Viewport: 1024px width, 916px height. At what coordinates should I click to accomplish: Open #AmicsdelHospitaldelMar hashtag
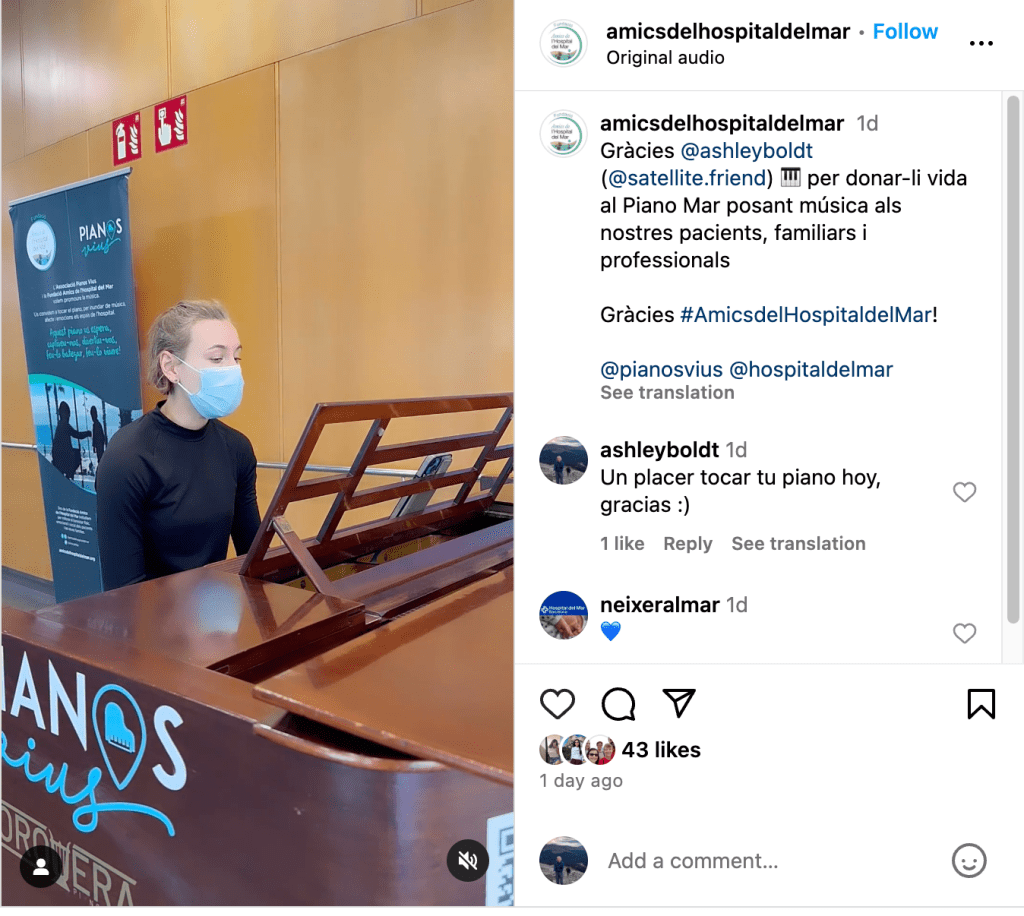pos(805,315)
